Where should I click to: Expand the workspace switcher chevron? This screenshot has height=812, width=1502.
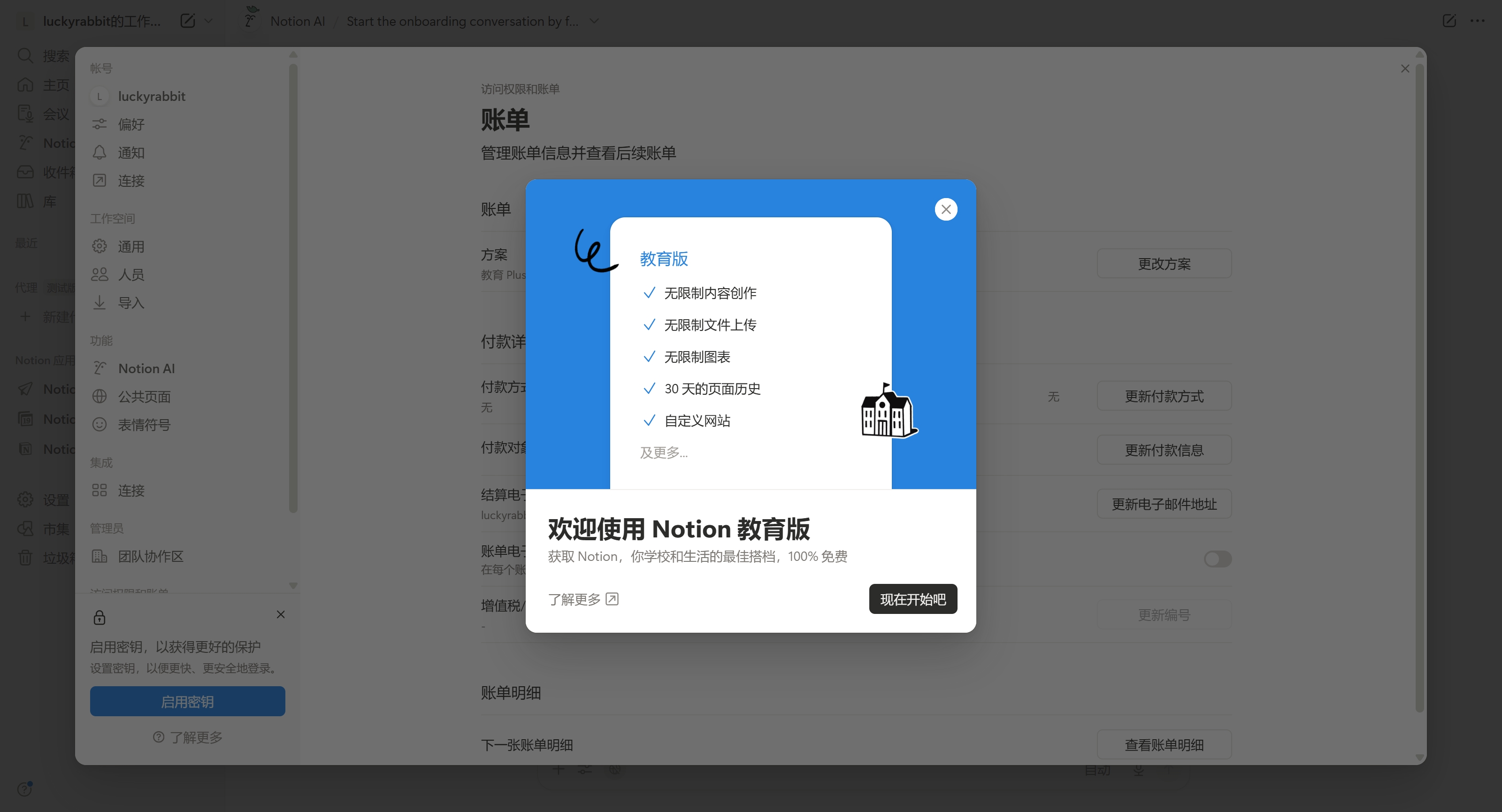[x=208, y=21]
